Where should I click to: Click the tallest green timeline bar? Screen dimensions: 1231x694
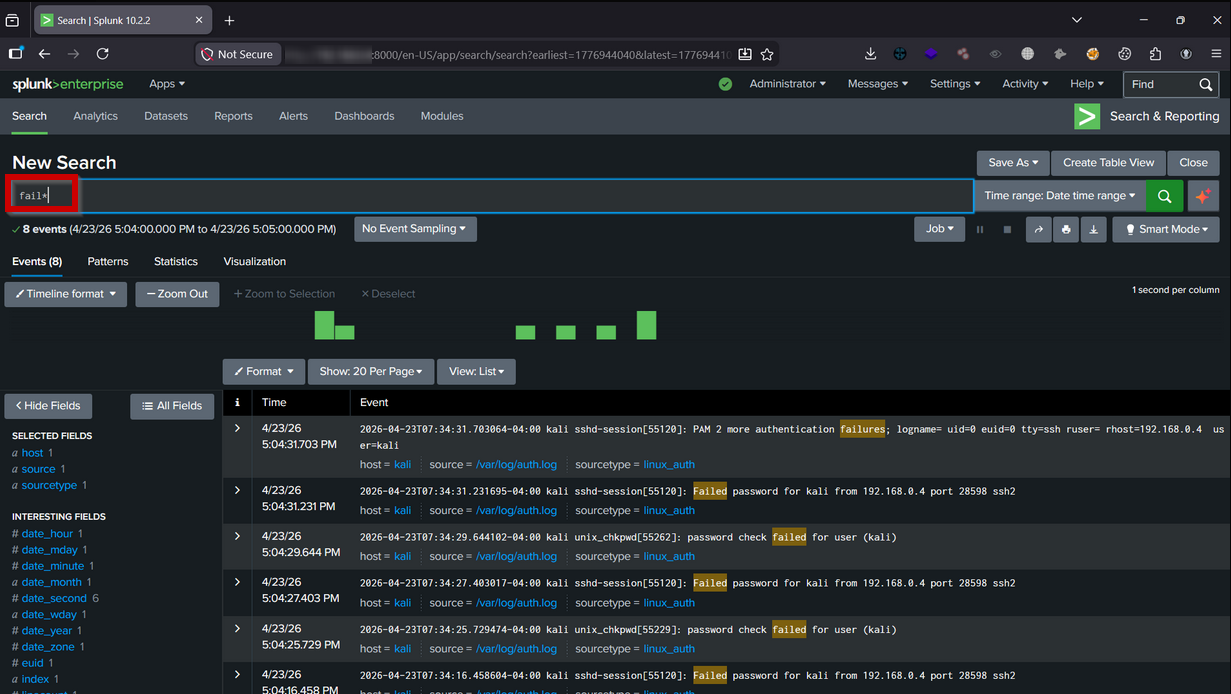tap(646, 325)
